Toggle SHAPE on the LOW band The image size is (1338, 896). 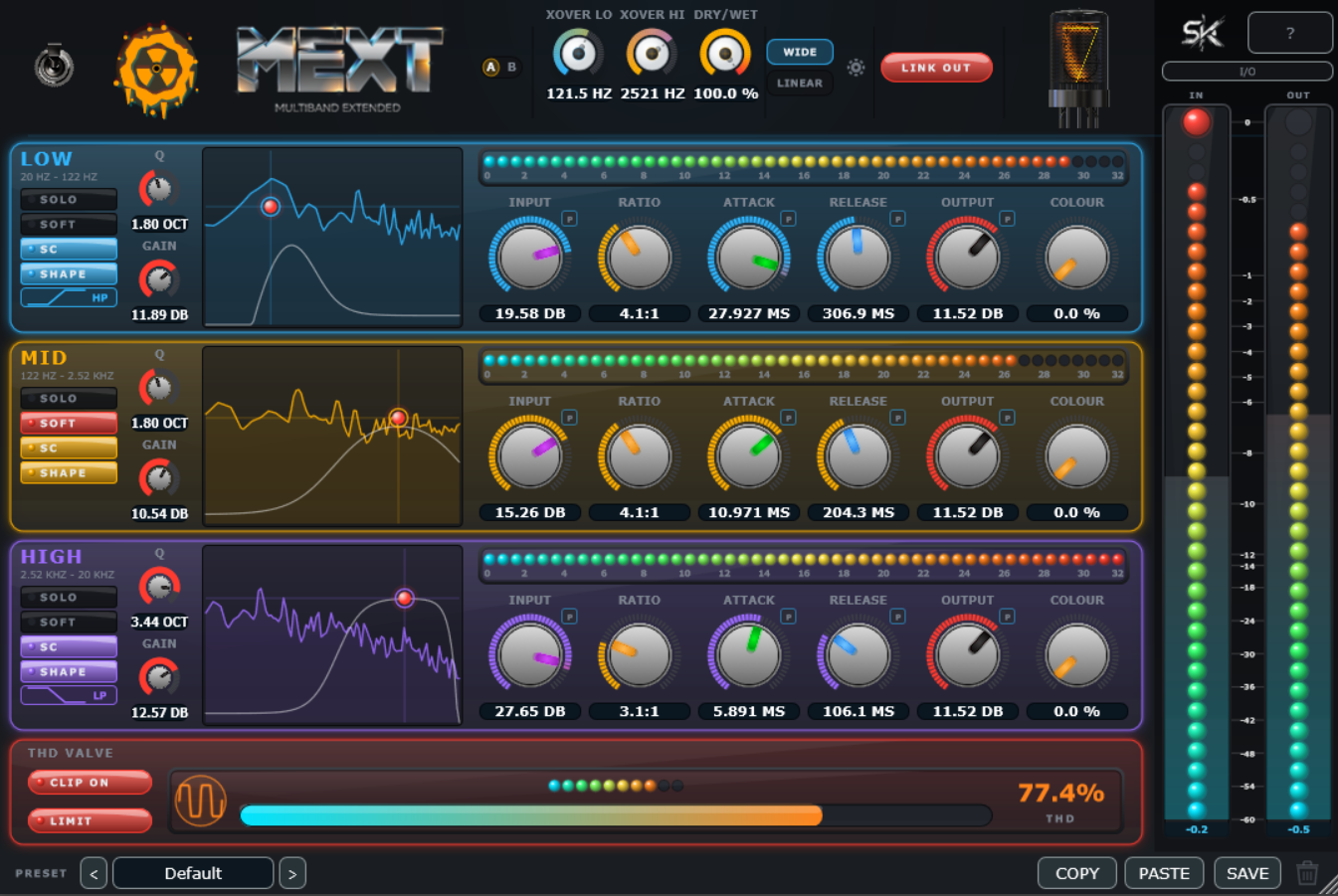click(69, 274)
